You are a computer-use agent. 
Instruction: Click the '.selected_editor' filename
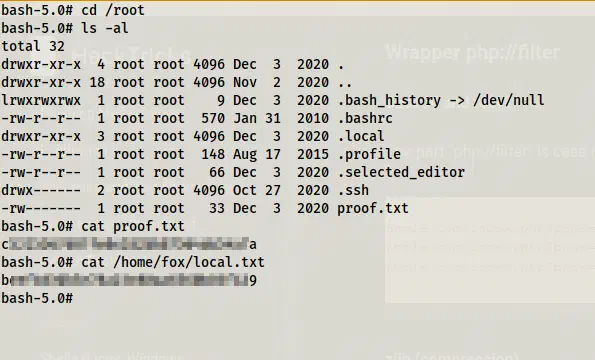401,172
